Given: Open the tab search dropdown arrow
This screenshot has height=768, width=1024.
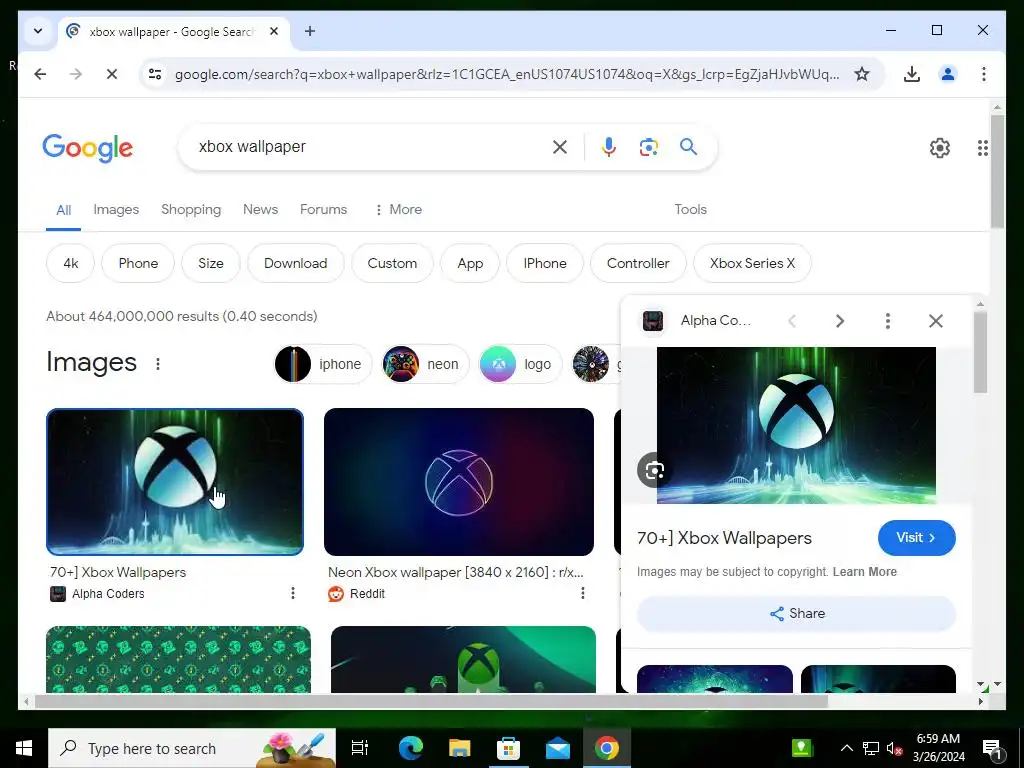Looking at the screenshot, I should pyautogui.click(x=38, y=31).
